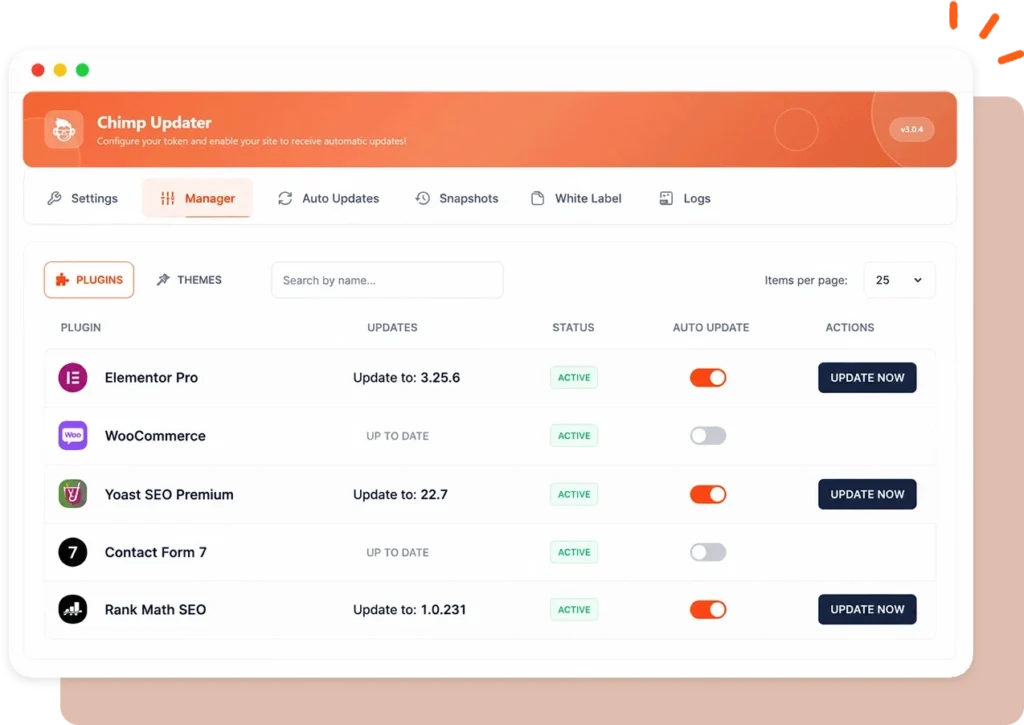Click the ACTIVE badge for Rank Math SEO

[574, 609]
